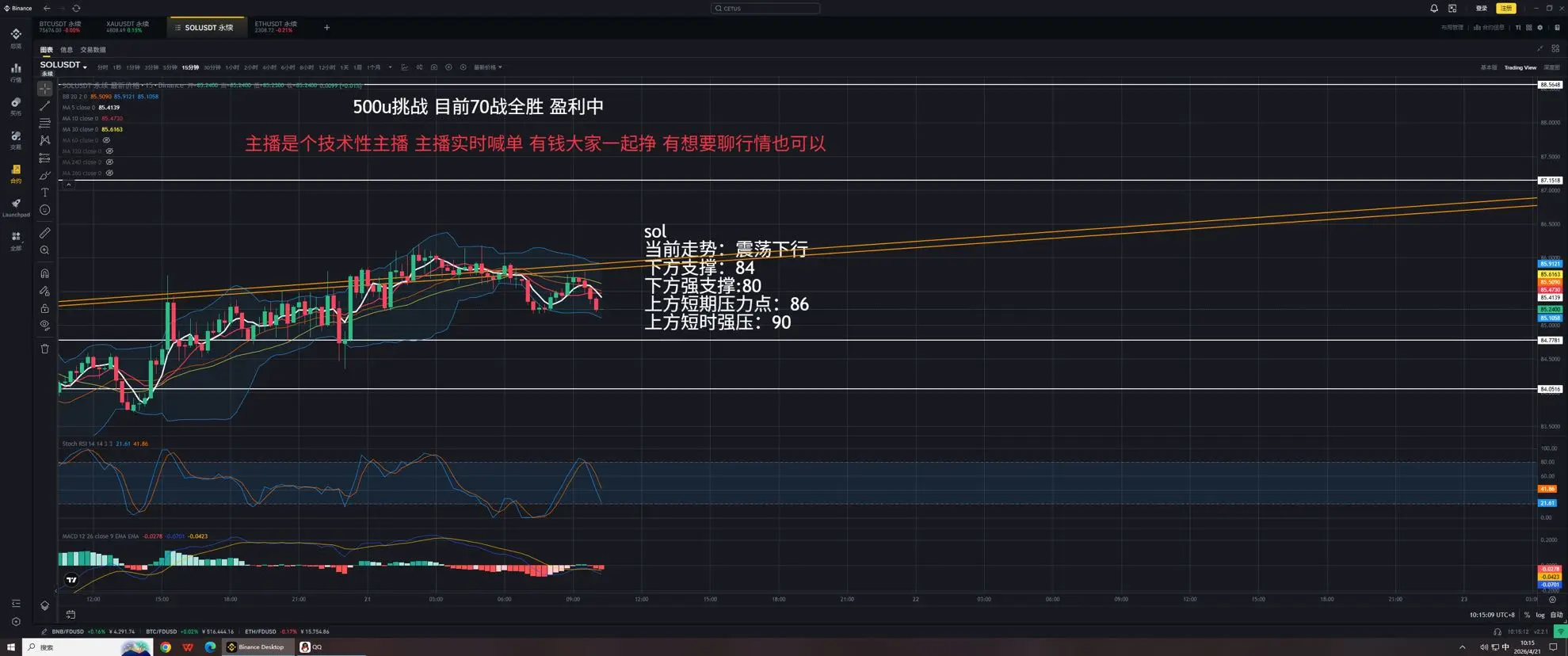The width and height of the screenshot is (1568, 656).
Task: Switch the chart to Trading View mode
Action: [x=1520, y=67]
